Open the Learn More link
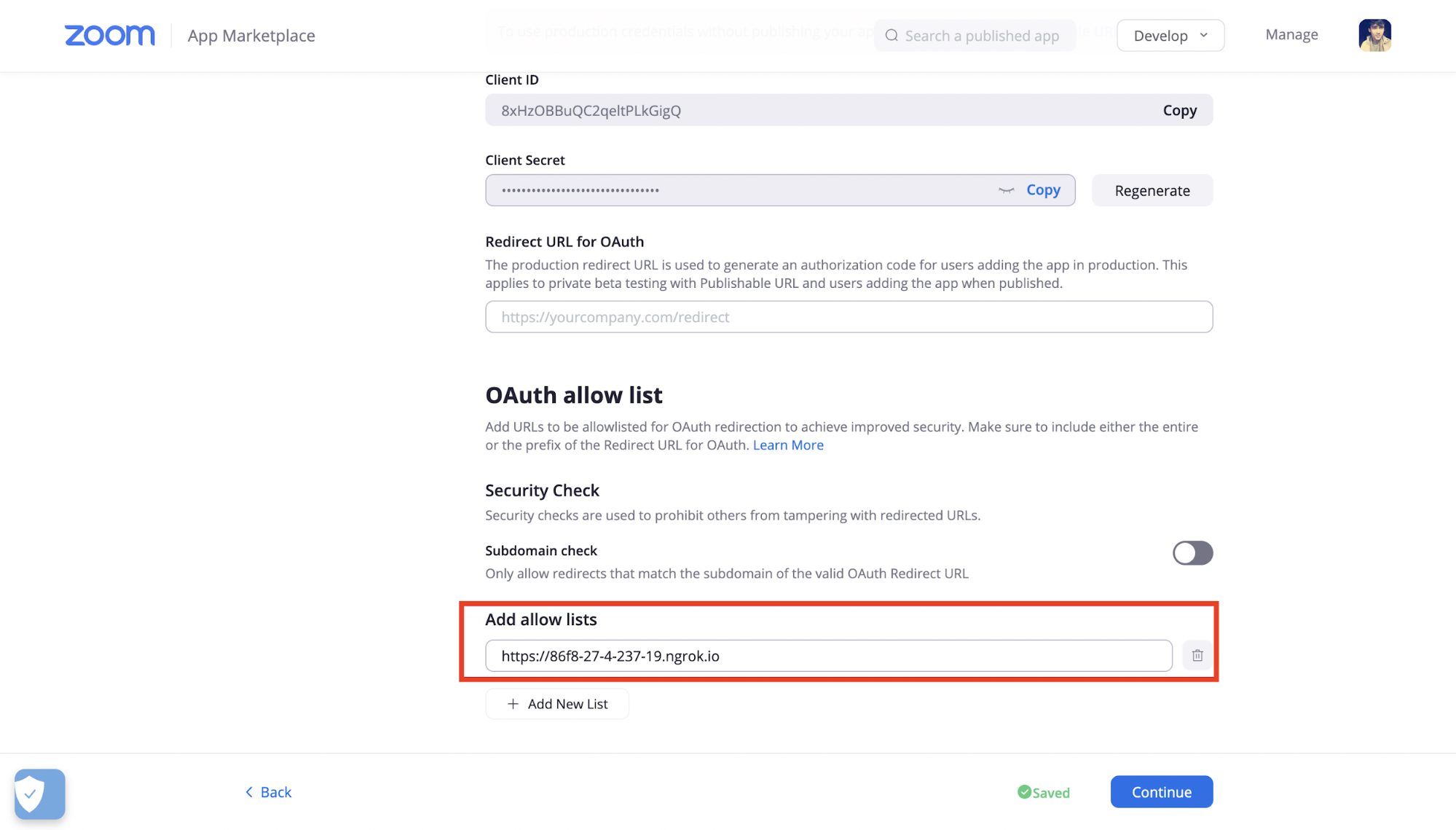The image size is (1456, 830). (788, 445)
